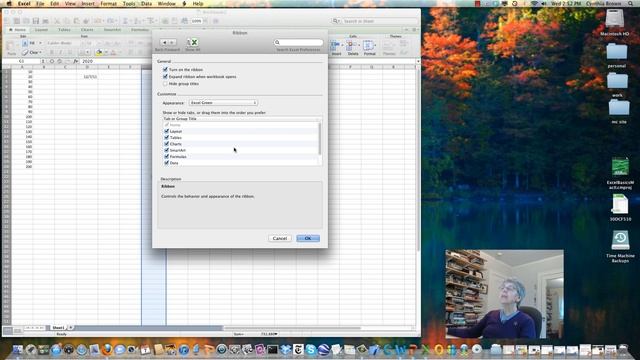Open the View menu
This screenshot has width=640, height=360.
coord(70,4)
